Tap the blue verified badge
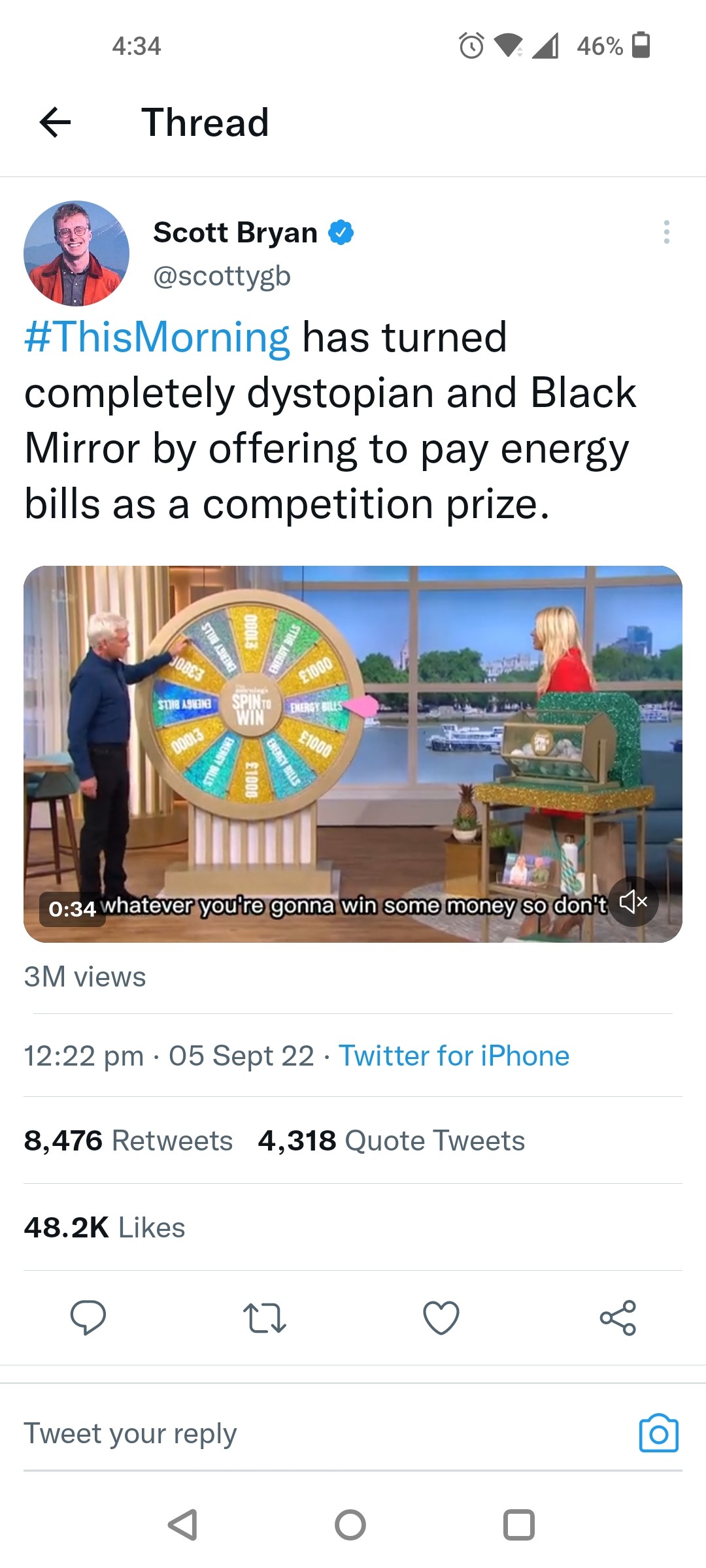The image size is (706, 1568). (x=341, y=232)
